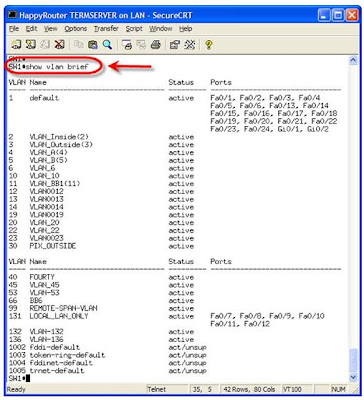364x400 pixels.
Task: Click the port list 'Fa0/11, Fa0/12'
Action: pyautogui.click(x=240, y=324)
